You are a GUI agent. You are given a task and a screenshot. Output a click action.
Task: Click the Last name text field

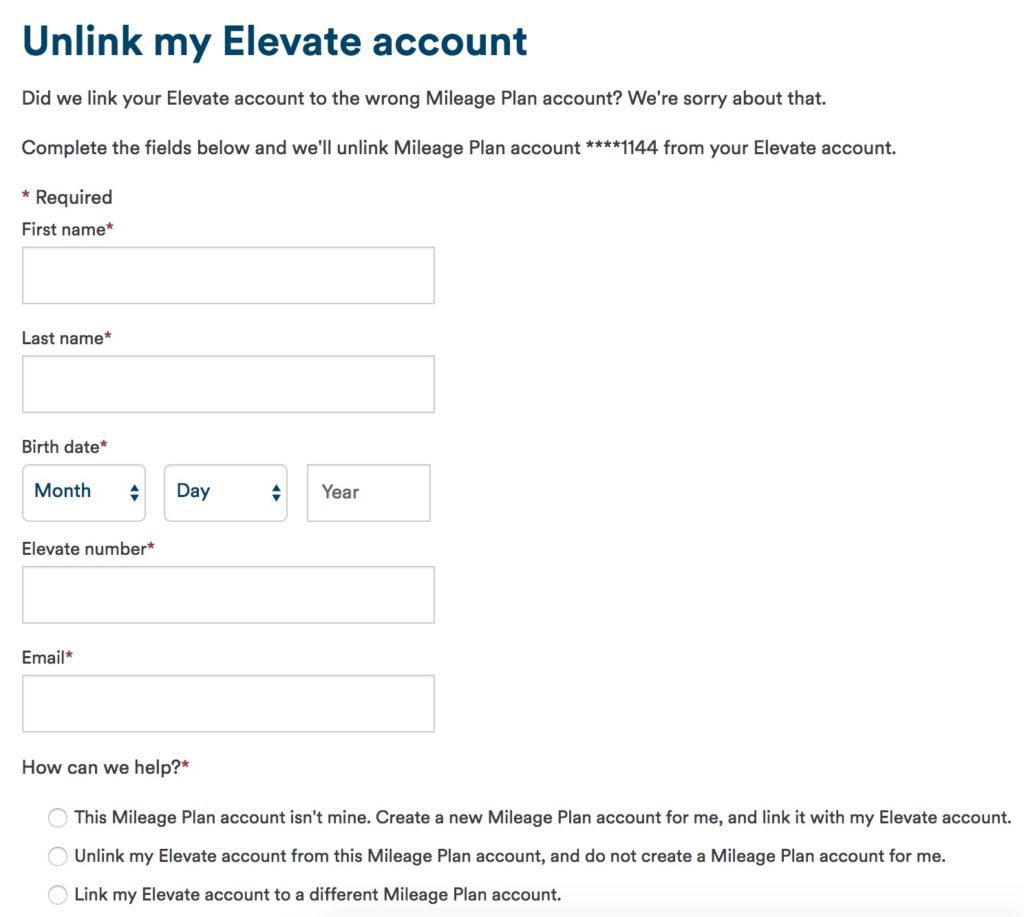click(x=228, y=384)
